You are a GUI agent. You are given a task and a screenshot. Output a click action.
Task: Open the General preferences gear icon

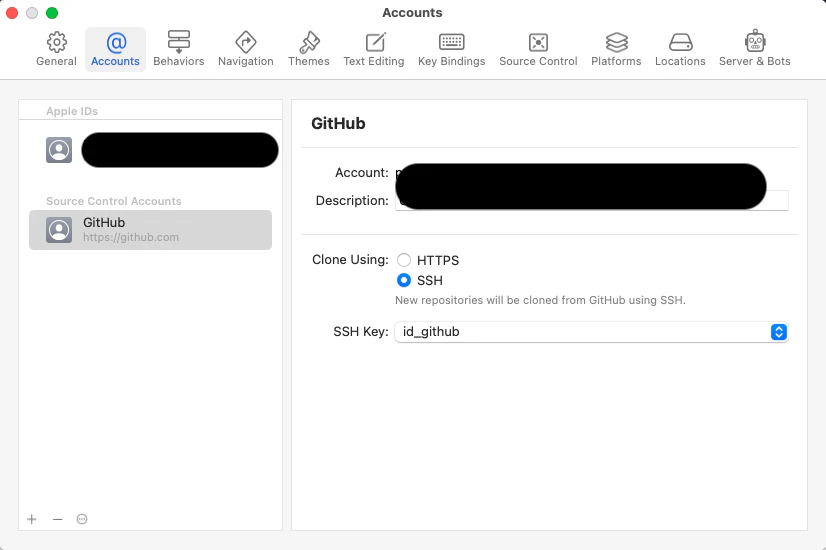pos(56,42)
